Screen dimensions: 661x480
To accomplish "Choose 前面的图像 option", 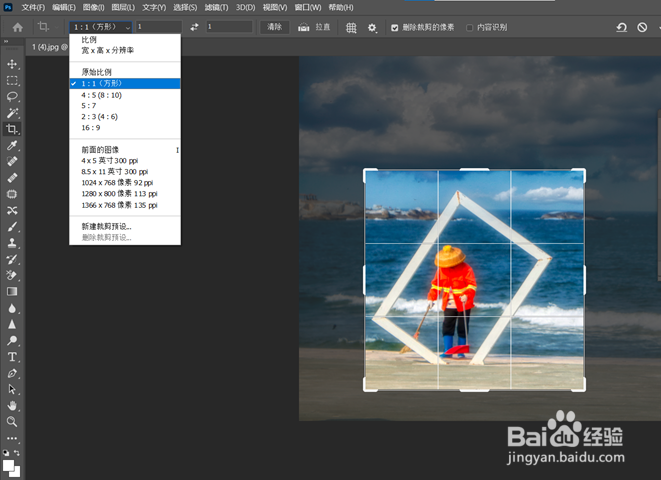I will (x=125, y=150).
